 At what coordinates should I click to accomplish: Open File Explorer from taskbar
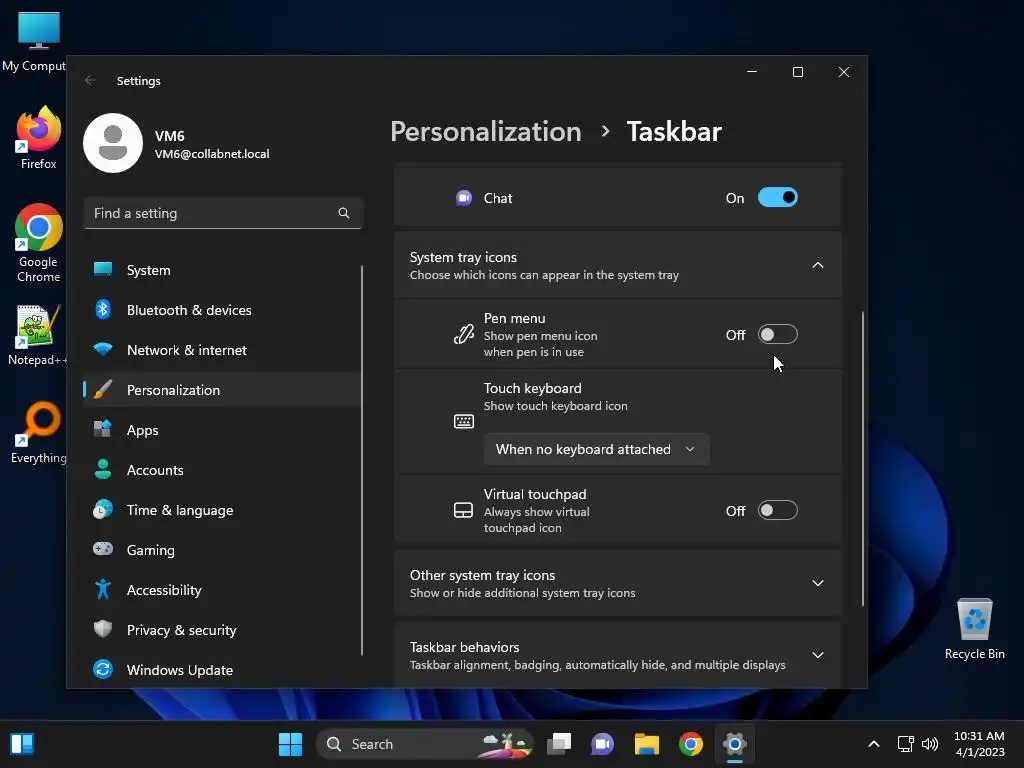[x=647, y=744]
